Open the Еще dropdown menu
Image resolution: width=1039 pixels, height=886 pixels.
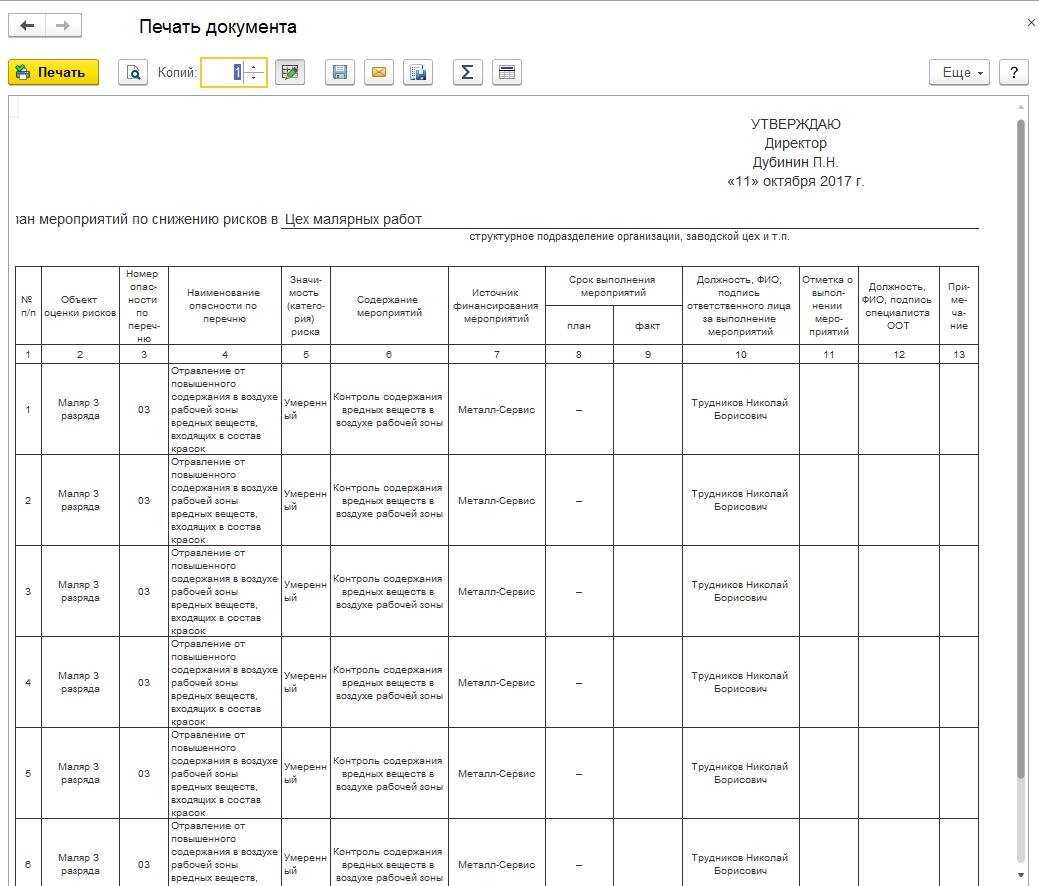pyautogui.click(x=959, y=72)
